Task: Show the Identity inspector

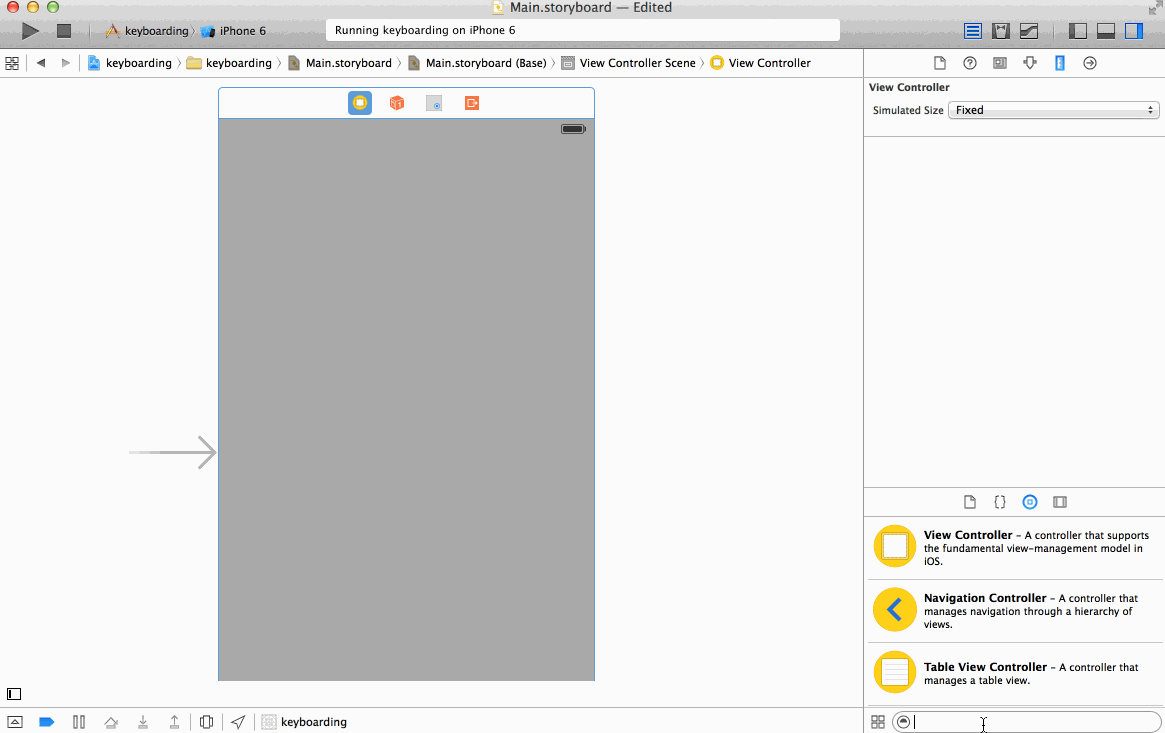Action: tap(1000, 63)
